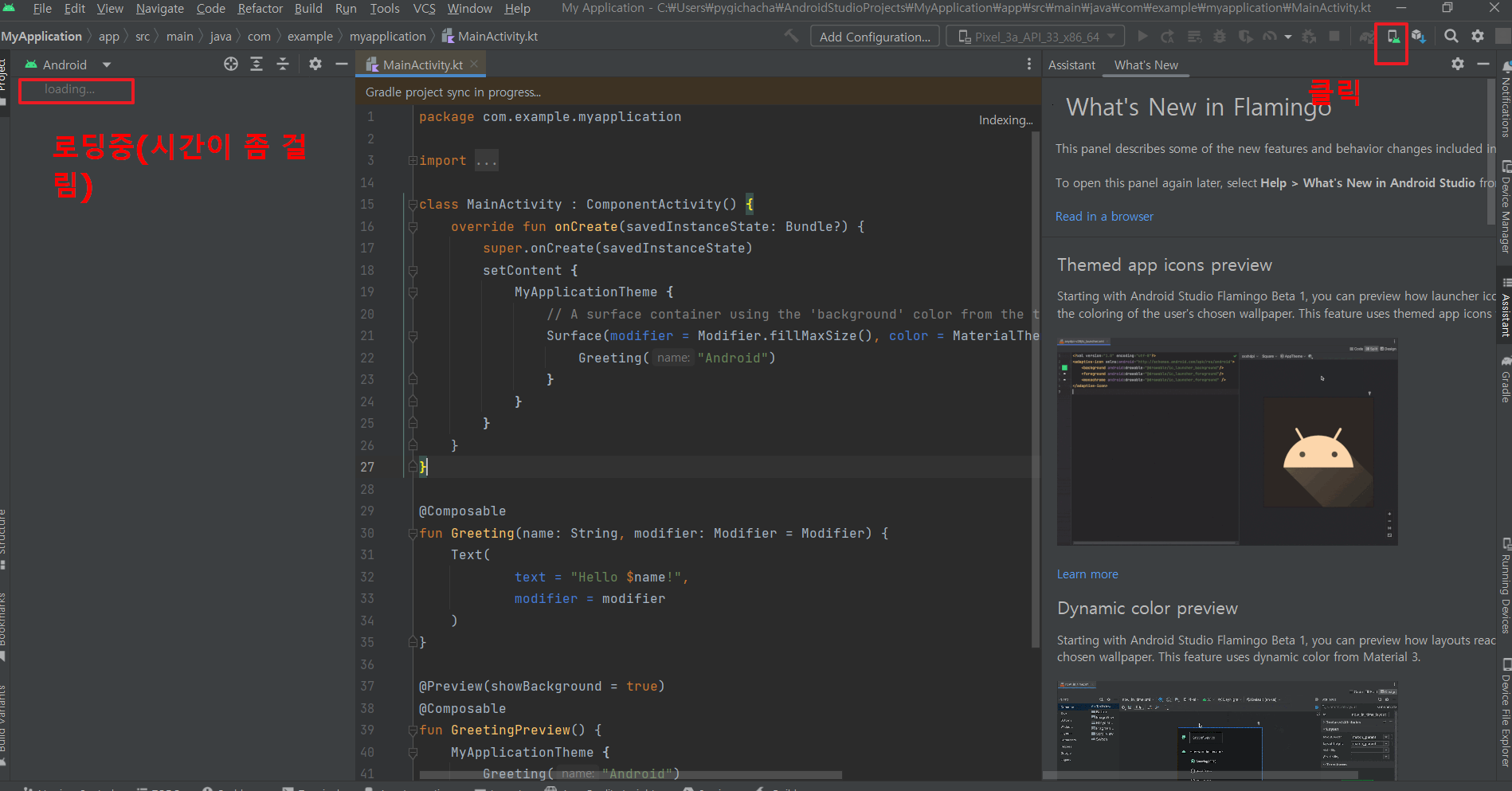Open the Refactor menu

pos(260,8)
